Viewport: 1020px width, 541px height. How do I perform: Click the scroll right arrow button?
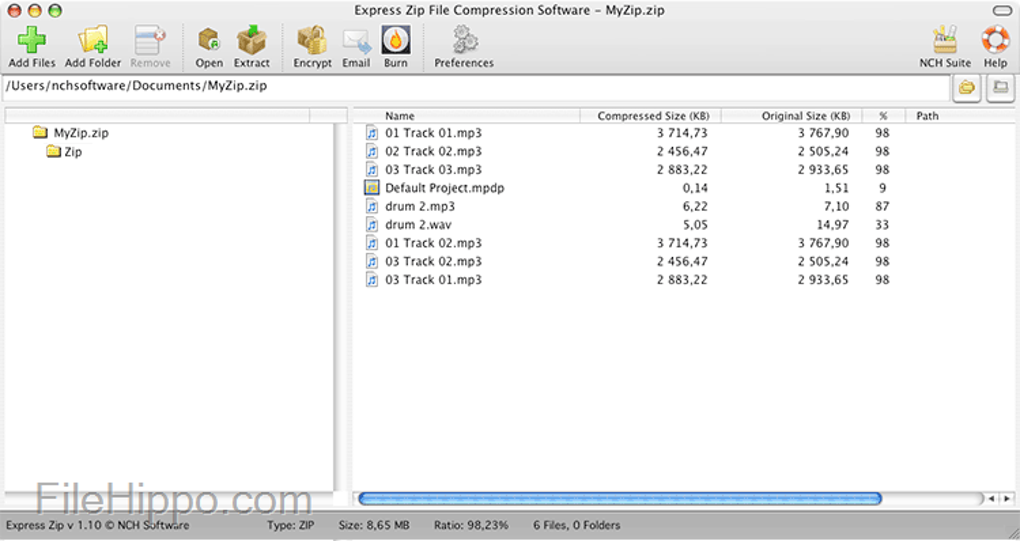point(1006,499)
